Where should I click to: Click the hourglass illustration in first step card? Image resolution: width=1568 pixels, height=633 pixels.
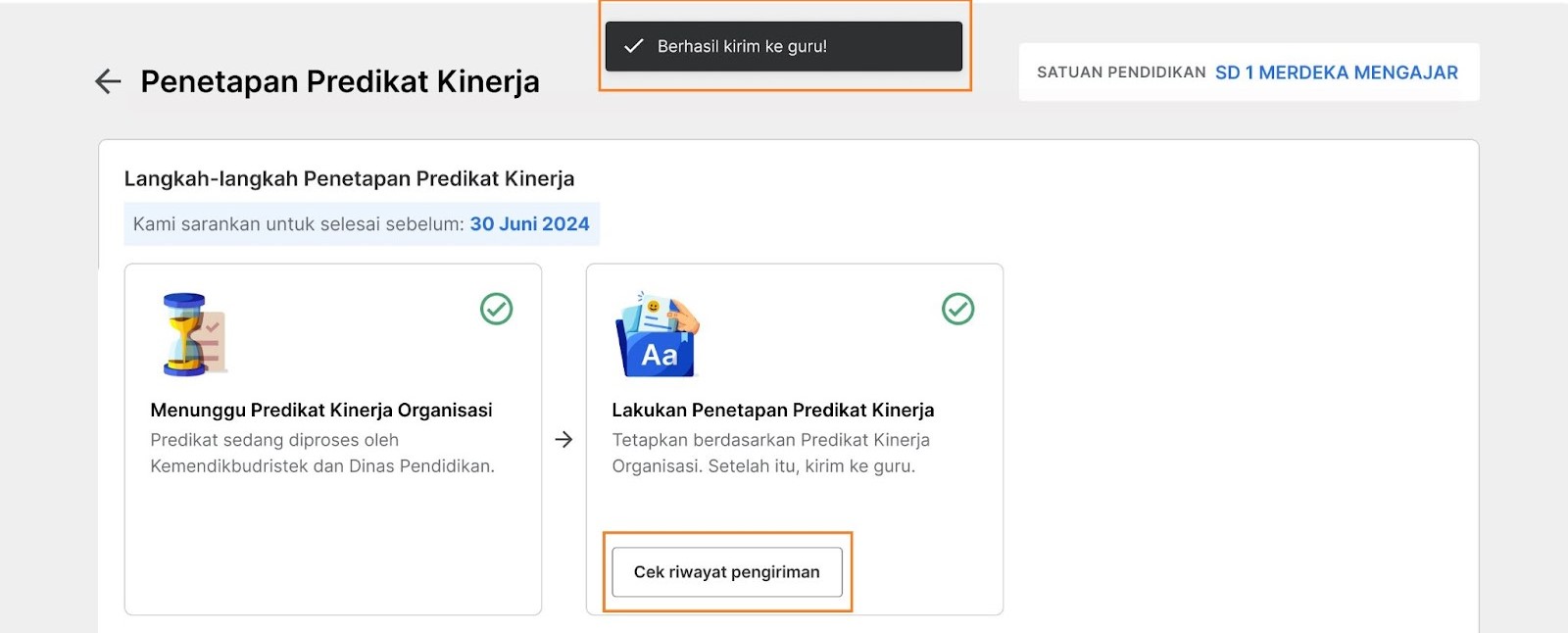[x=194, y=334]
